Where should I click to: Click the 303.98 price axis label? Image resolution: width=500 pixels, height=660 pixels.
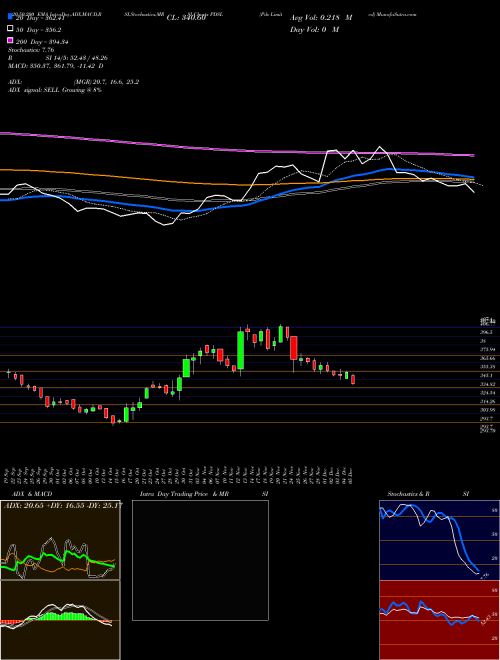pos(490,410)
